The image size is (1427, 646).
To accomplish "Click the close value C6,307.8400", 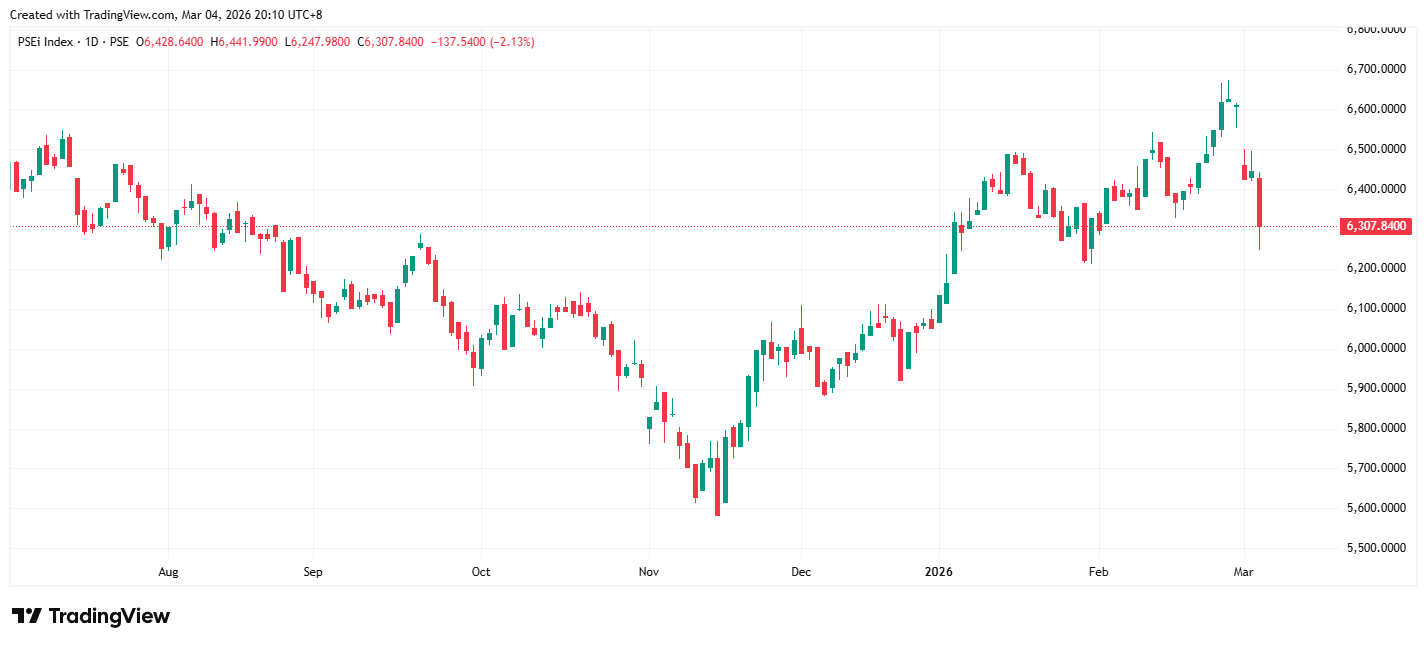I will tap(394, 42).
